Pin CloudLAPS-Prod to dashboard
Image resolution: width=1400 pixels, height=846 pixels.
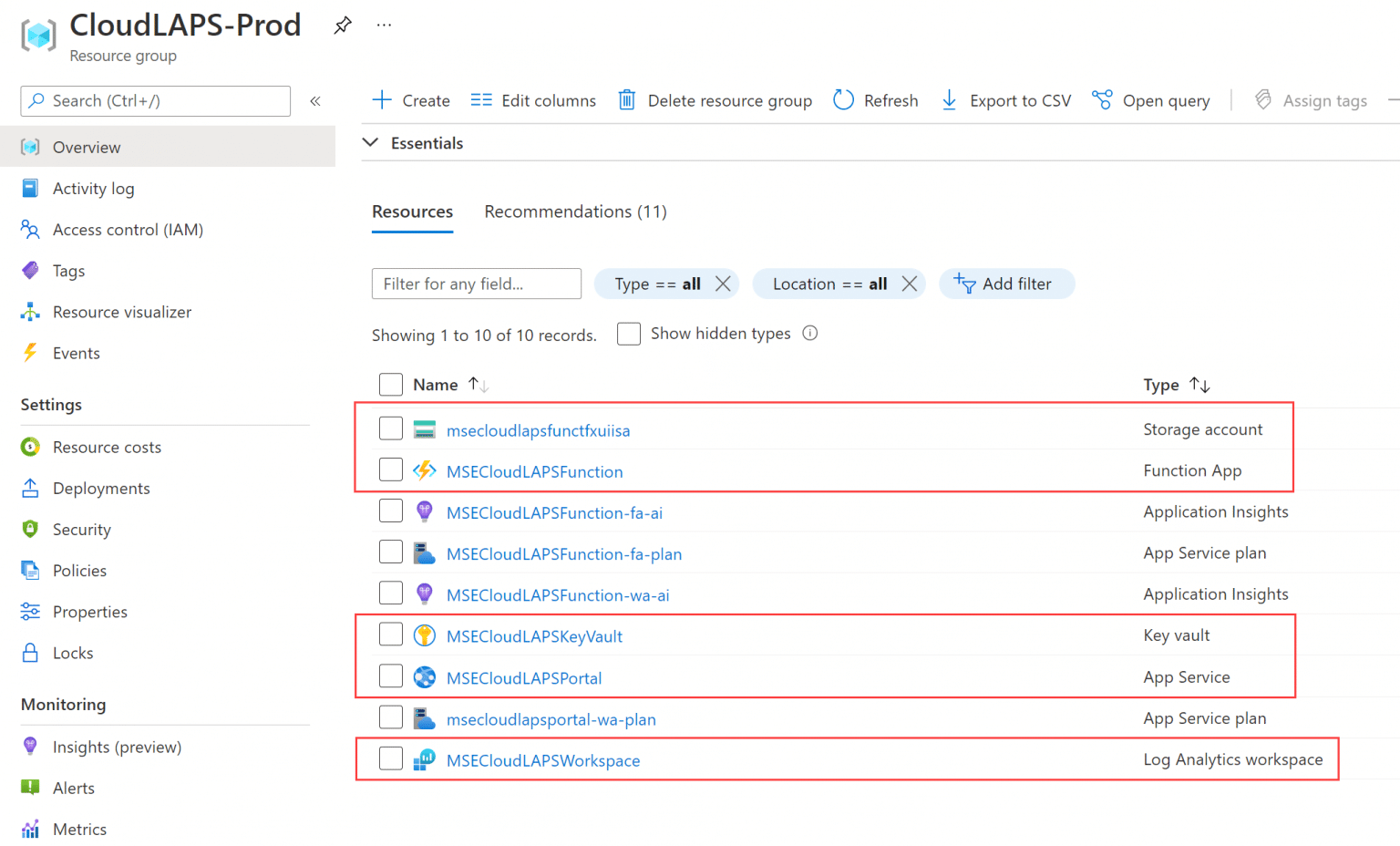coord(343,25)
